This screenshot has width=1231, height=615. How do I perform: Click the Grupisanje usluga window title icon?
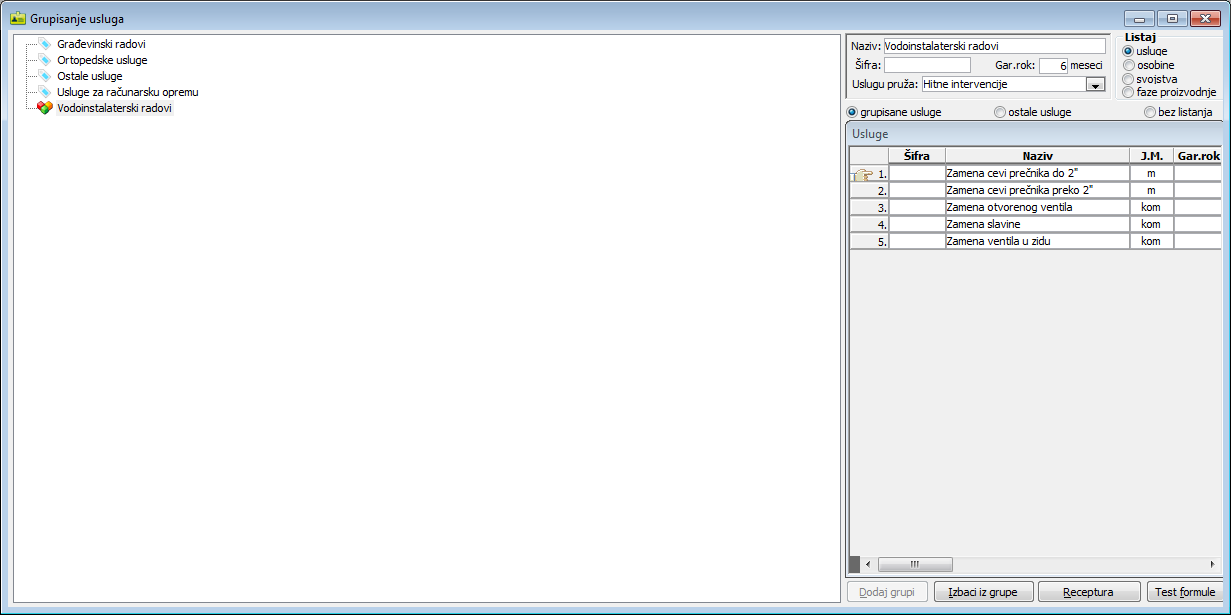[x=17, y=18]
